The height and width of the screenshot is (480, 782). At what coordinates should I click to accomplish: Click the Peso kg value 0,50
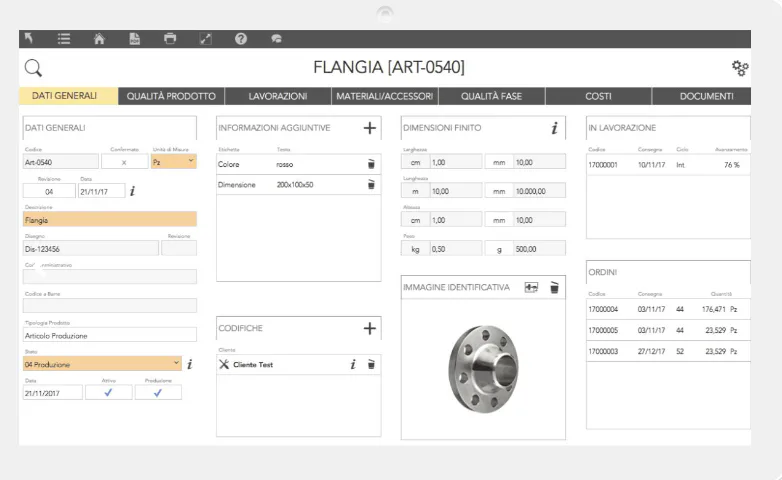(x=456, y=248)
